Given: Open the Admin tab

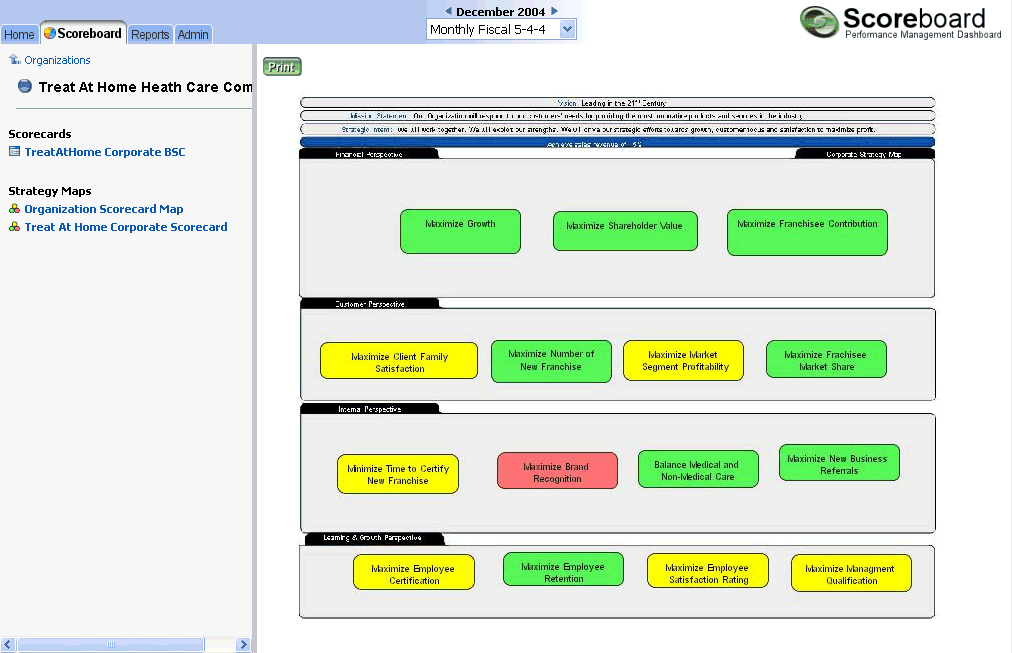Looking at the screenshot, I should (193, 34).
